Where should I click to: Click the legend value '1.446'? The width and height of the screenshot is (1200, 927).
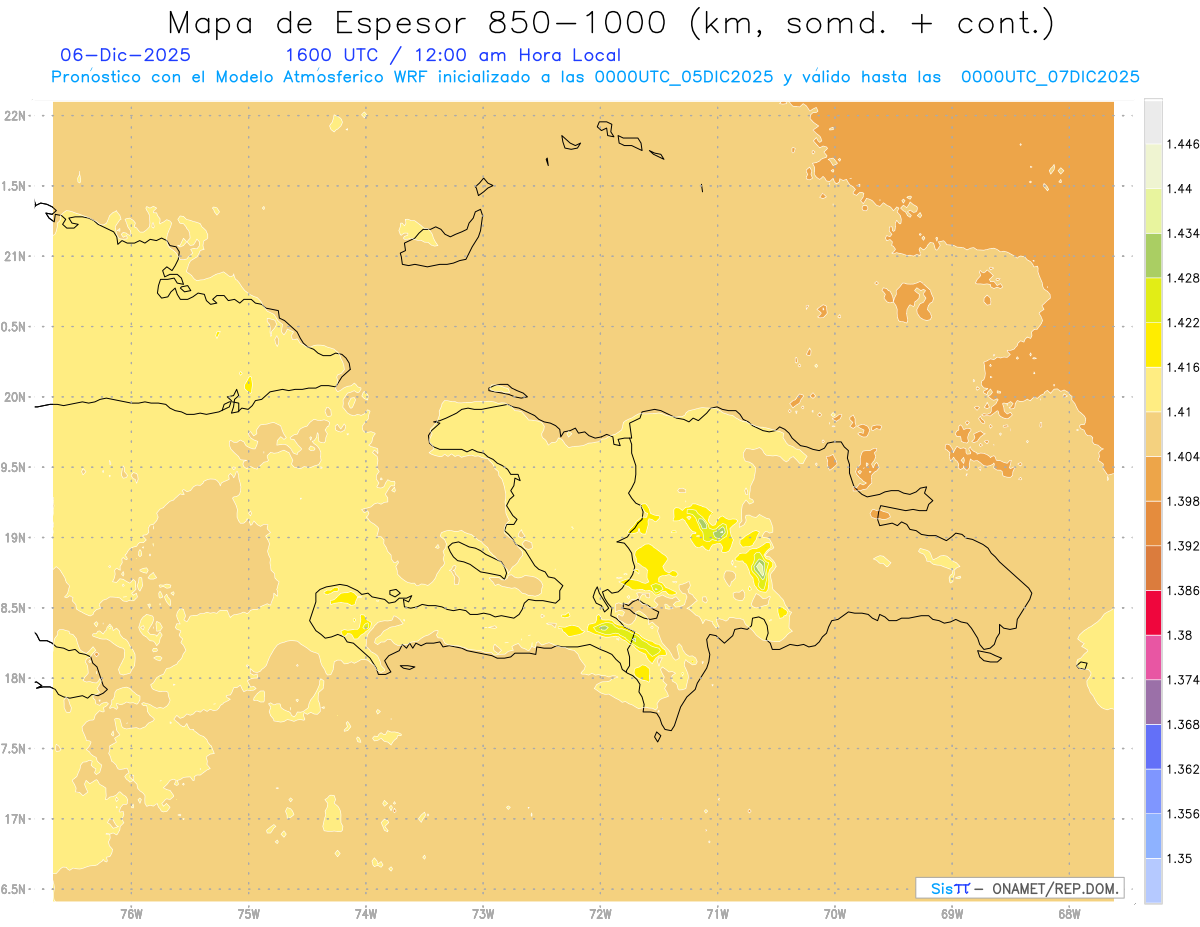click(x=1183, y=144)
